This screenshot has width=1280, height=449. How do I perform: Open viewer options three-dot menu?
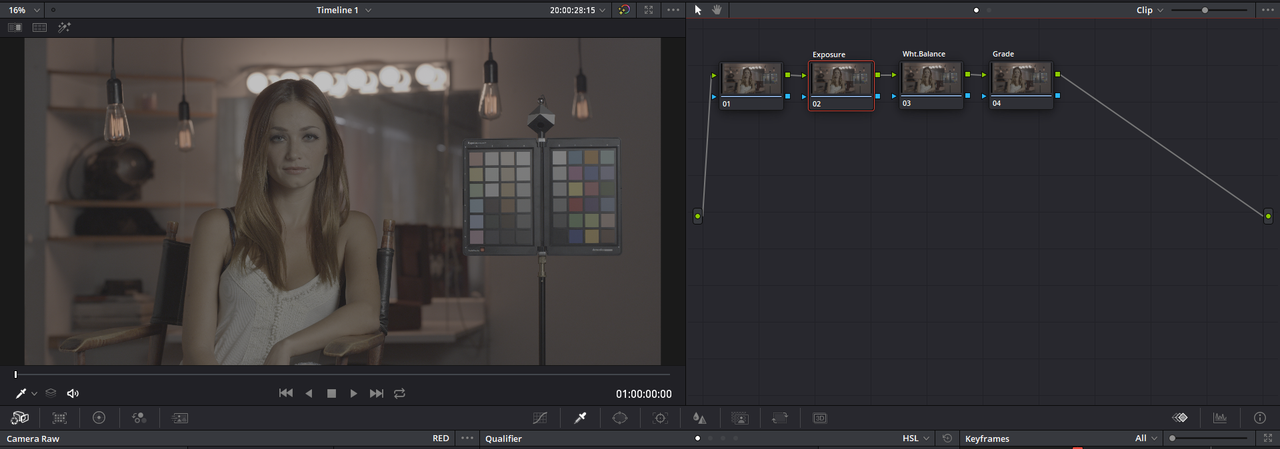673,10
